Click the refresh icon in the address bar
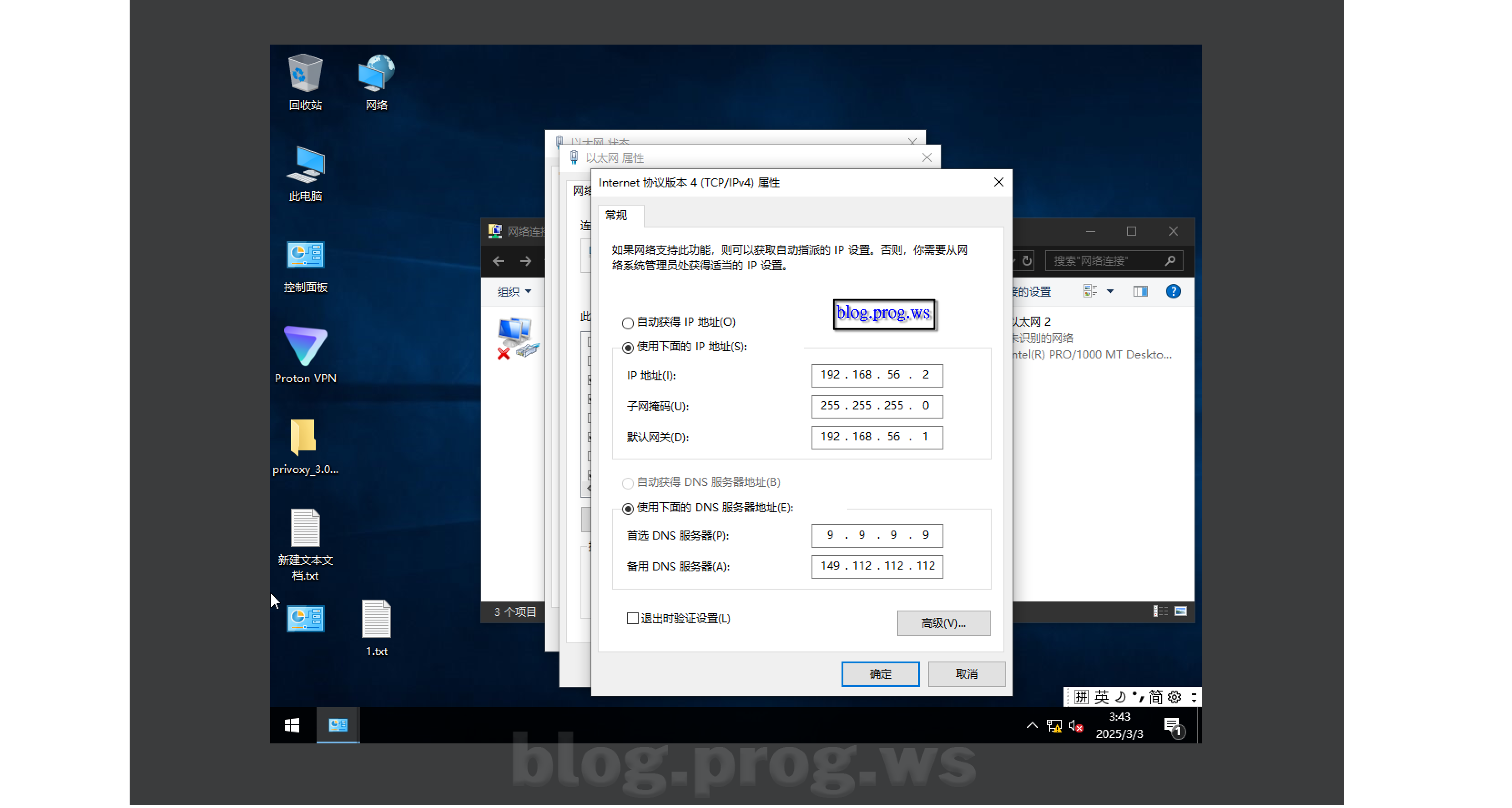1512x808 pixels. (1027, 260)
